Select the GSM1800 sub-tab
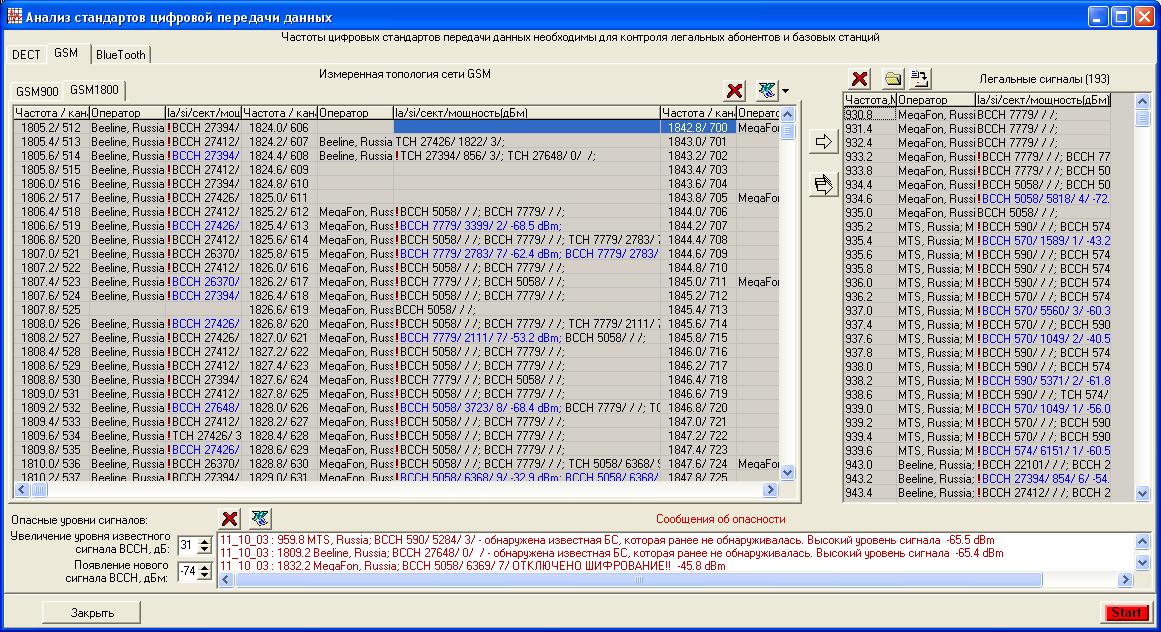The image size is (1161, 632). [x=94, y=90]
